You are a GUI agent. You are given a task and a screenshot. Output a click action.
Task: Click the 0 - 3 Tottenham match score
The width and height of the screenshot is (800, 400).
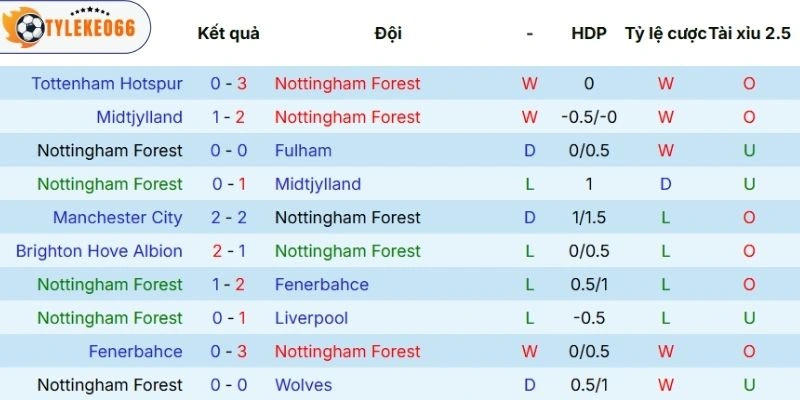[x=229, y=84]
